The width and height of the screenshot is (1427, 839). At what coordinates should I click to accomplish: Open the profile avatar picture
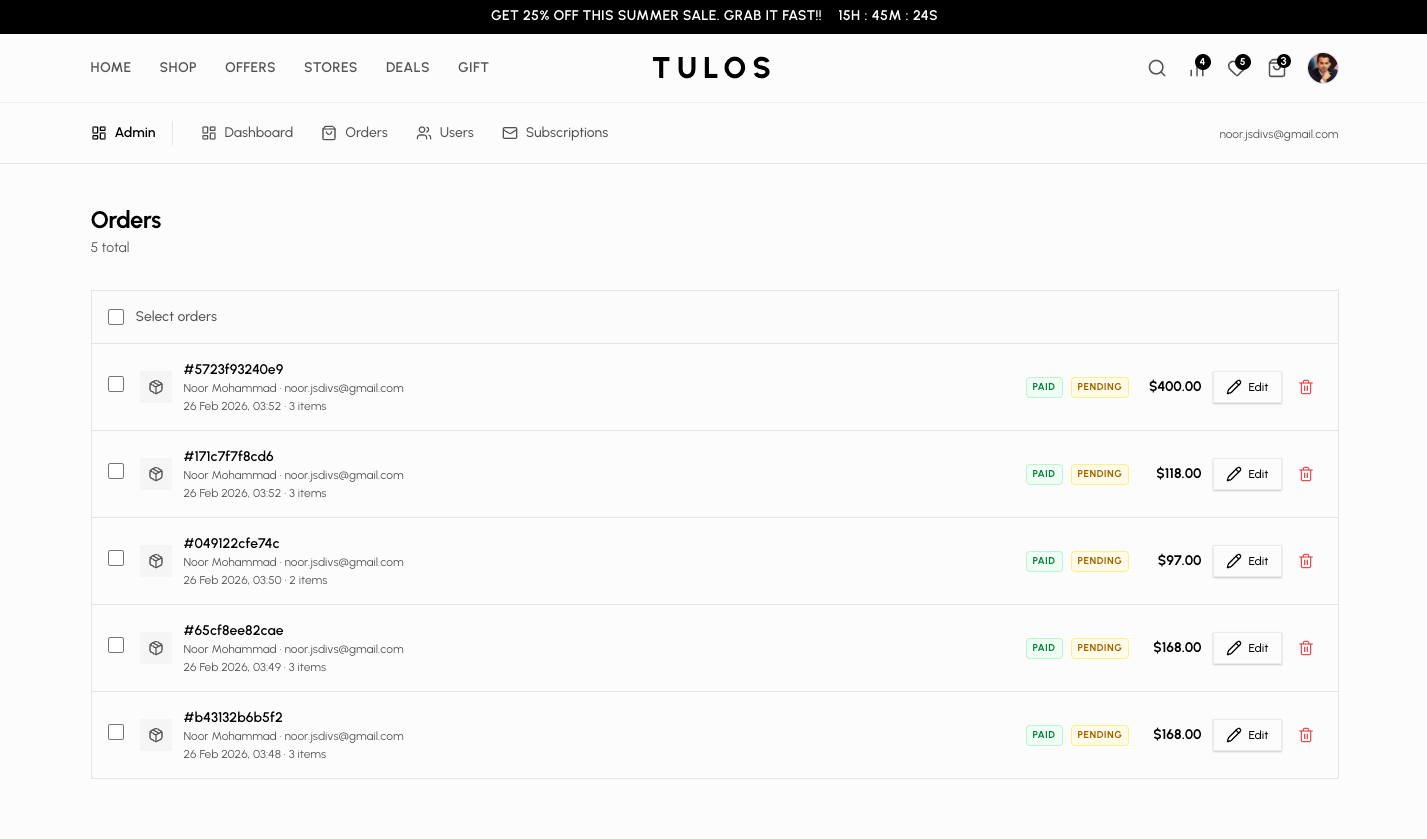[x=1322, y=68]
